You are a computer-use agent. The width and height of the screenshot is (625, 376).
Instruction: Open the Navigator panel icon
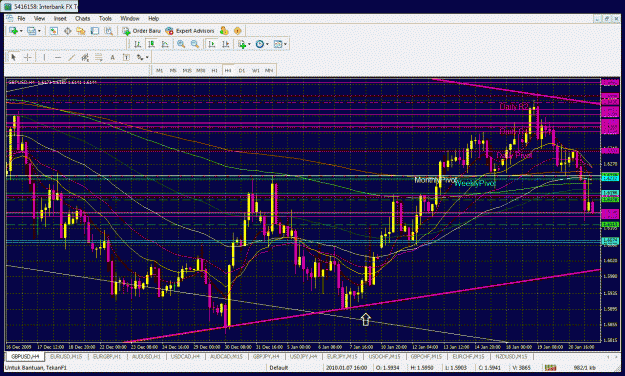pyautogui.click(x=81, y=31)
